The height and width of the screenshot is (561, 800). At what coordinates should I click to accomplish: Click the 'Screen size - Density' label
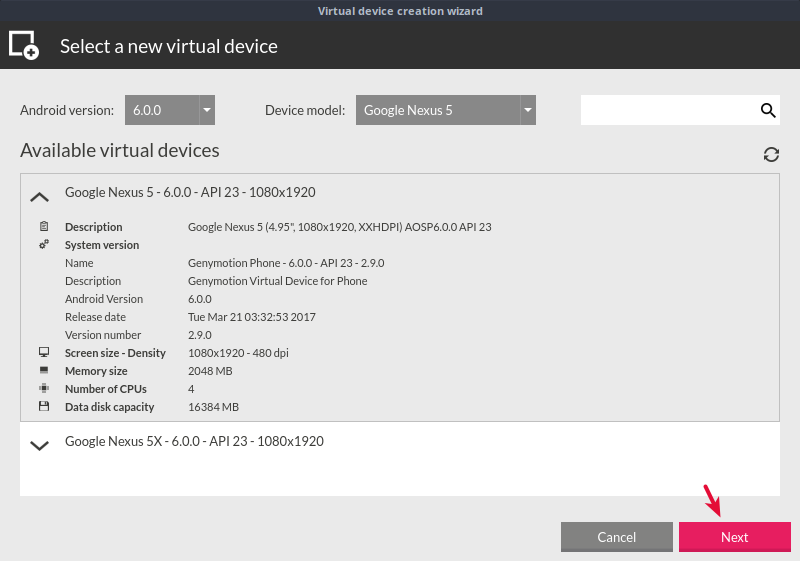pos(115,353)
